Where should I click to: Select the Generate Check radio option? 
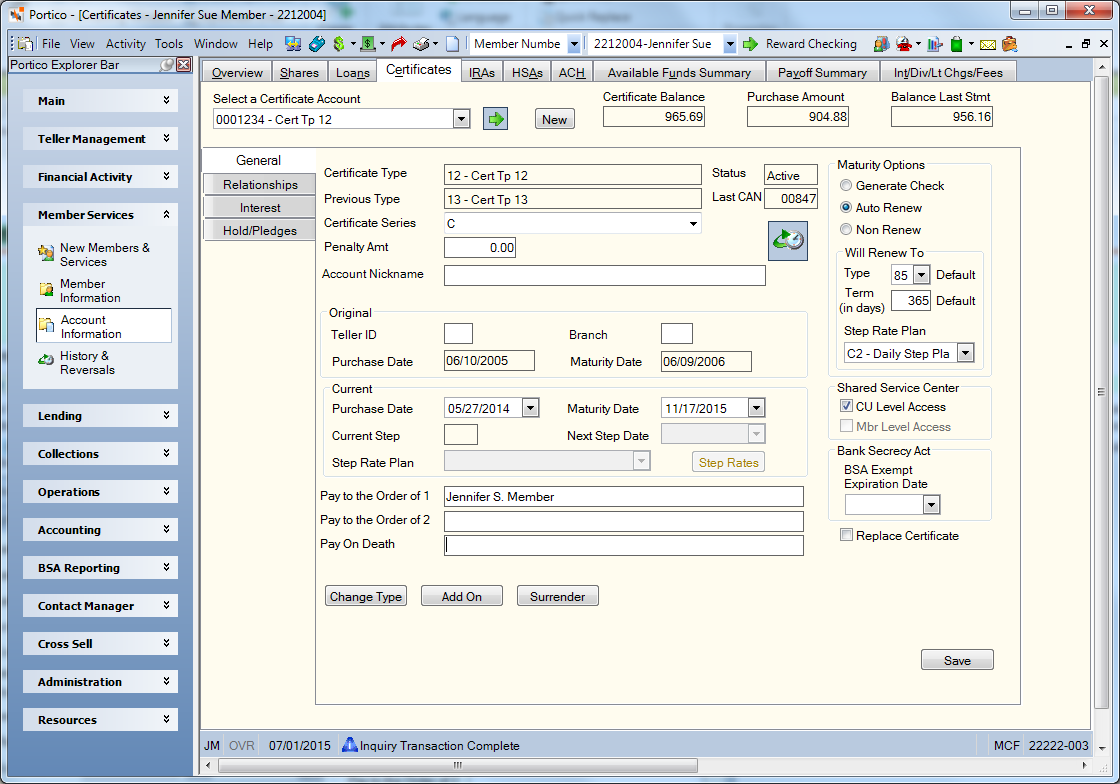(846, 185)
